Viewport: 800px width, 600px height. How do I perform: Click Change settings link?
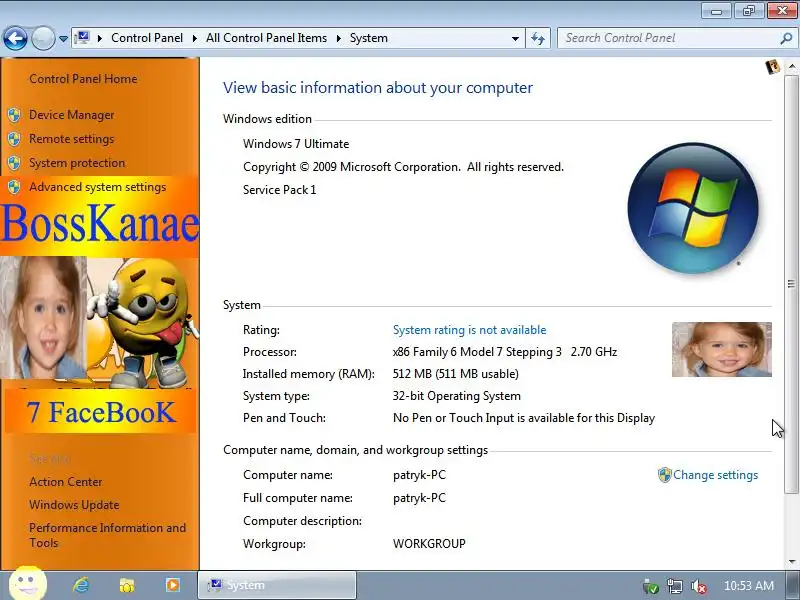click(x=715, y=475)
